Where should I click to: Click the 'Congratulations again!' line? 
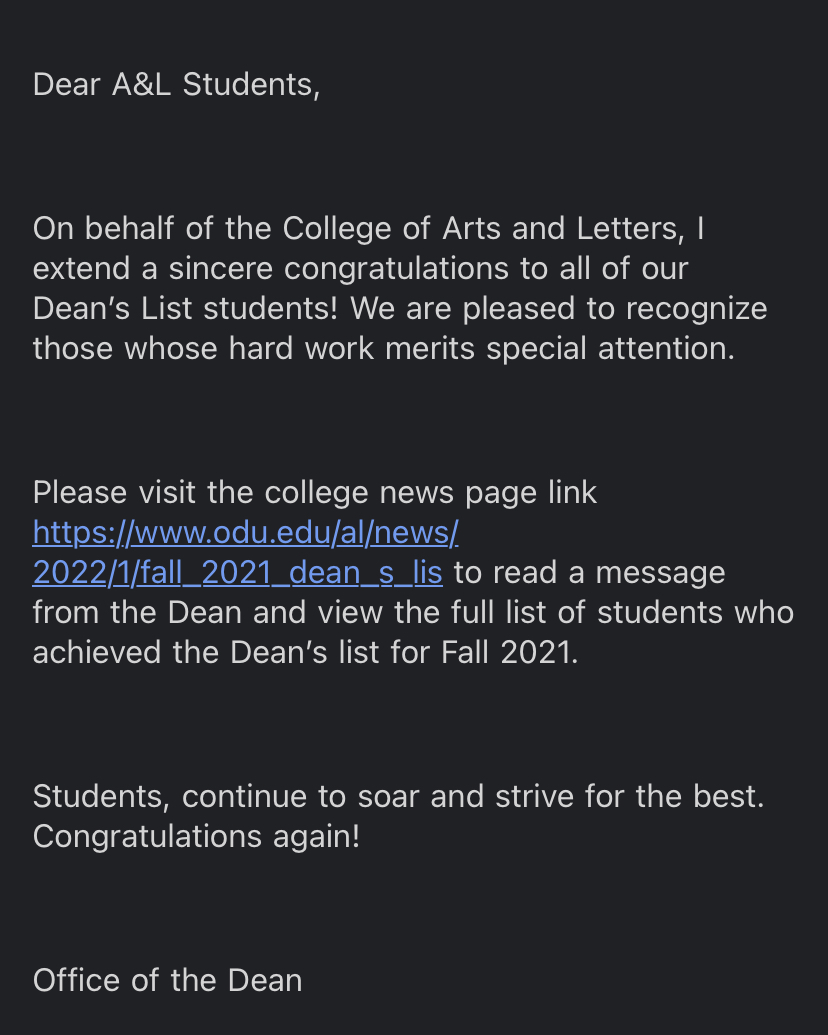tap(197, 837)
